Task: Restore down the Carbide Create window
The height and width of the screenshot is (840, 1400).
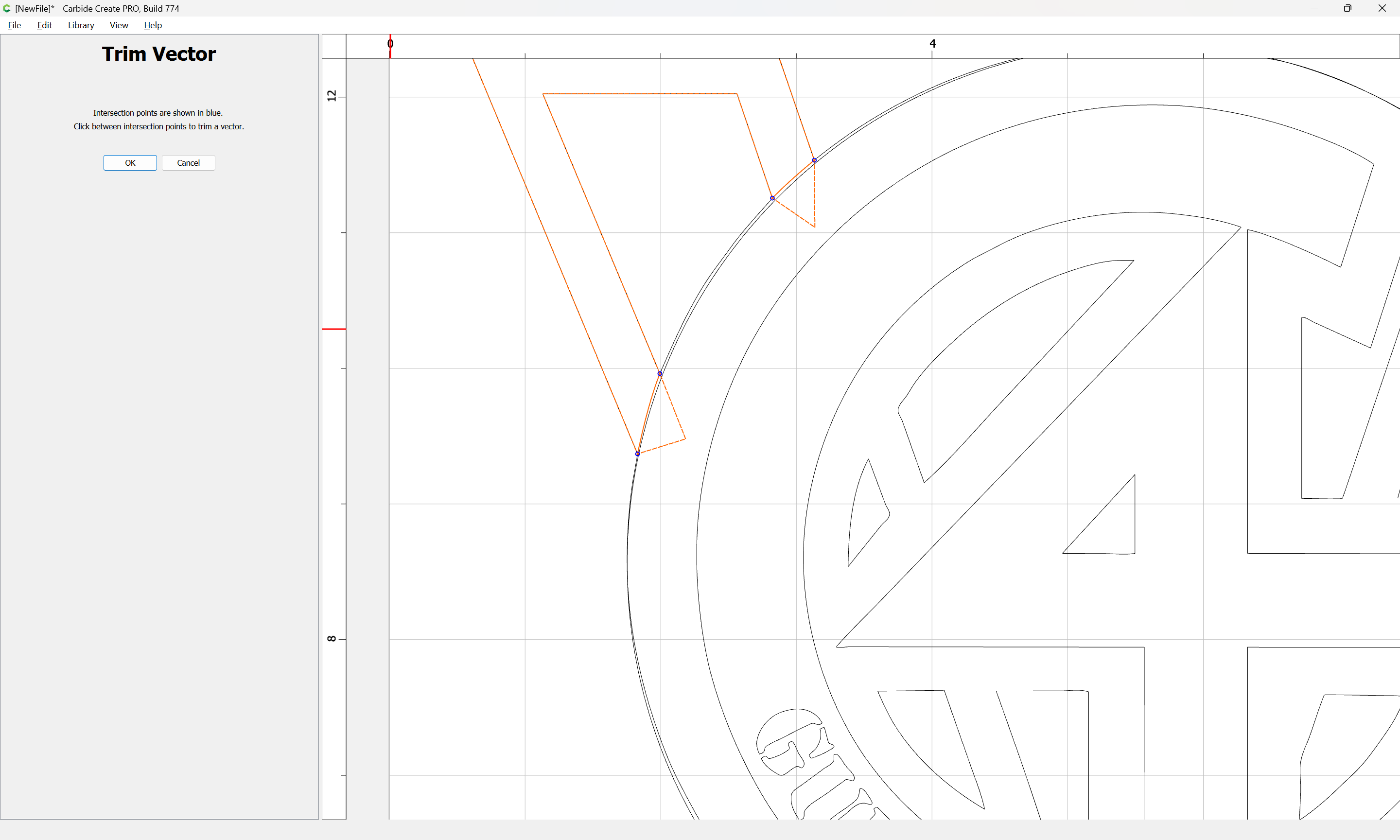Action: click(x=1347, y=8)
